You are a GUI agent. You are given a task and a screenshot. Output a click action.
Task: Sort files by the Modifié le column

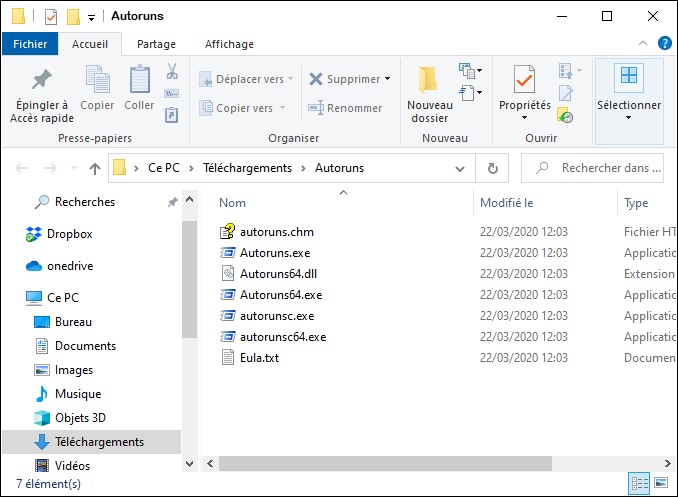pos(506,203)
